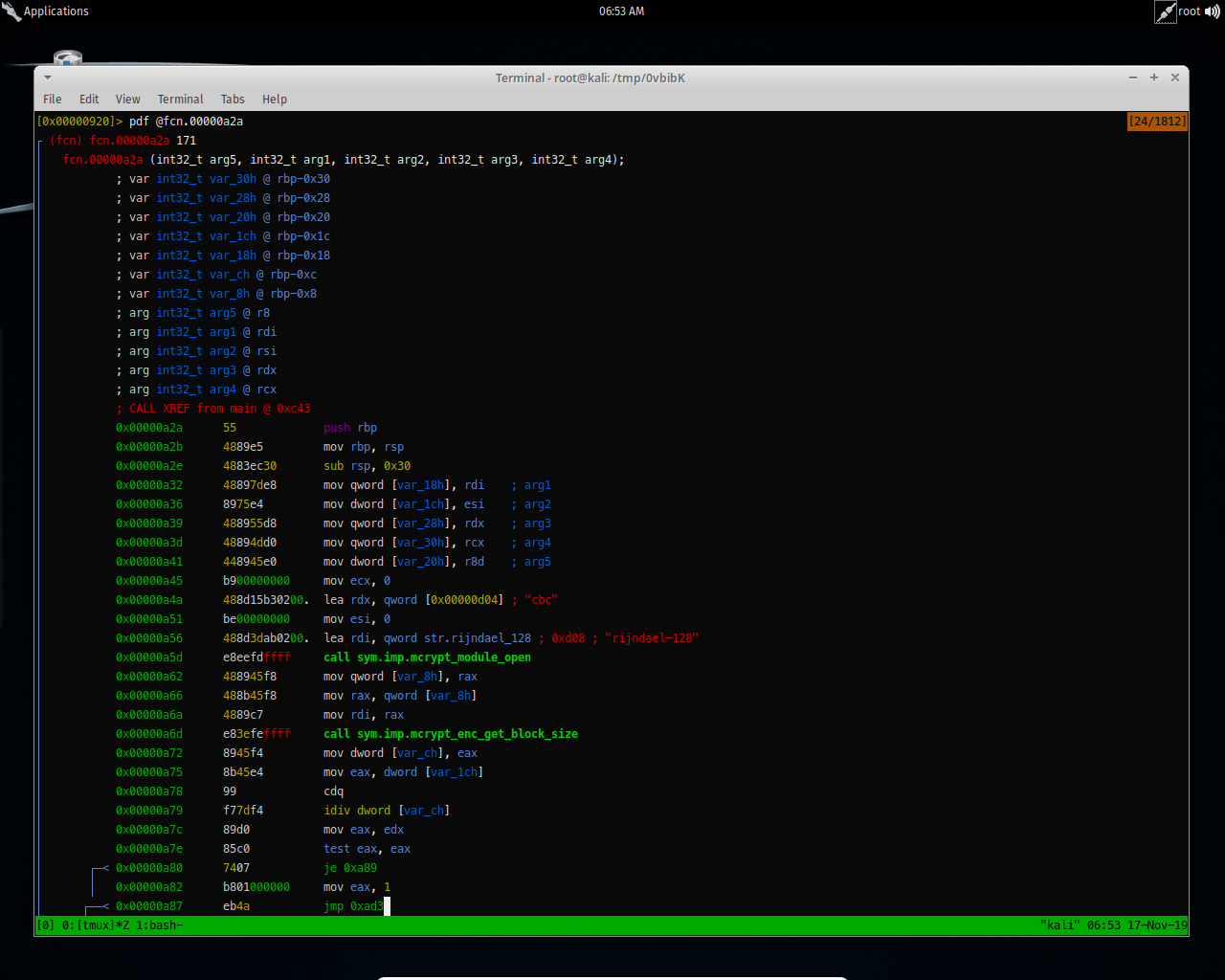Click 'mov rdi, rax' instruction

point(364,715)
